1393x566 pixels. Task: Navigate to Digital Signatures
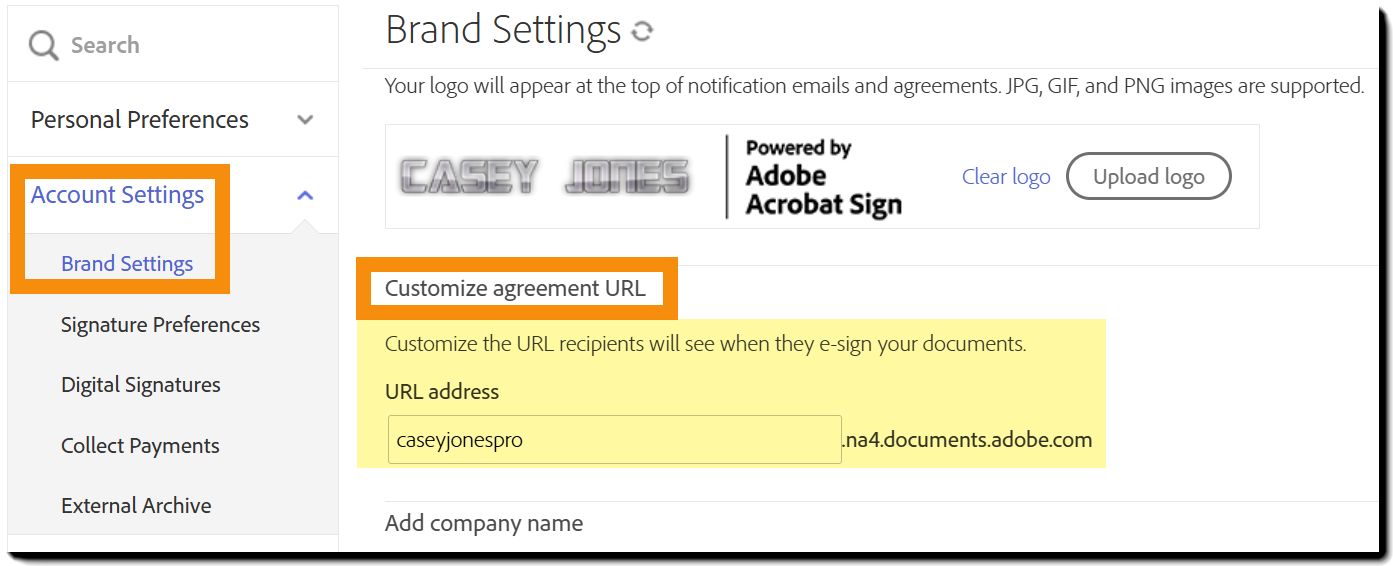pos(140,385)
